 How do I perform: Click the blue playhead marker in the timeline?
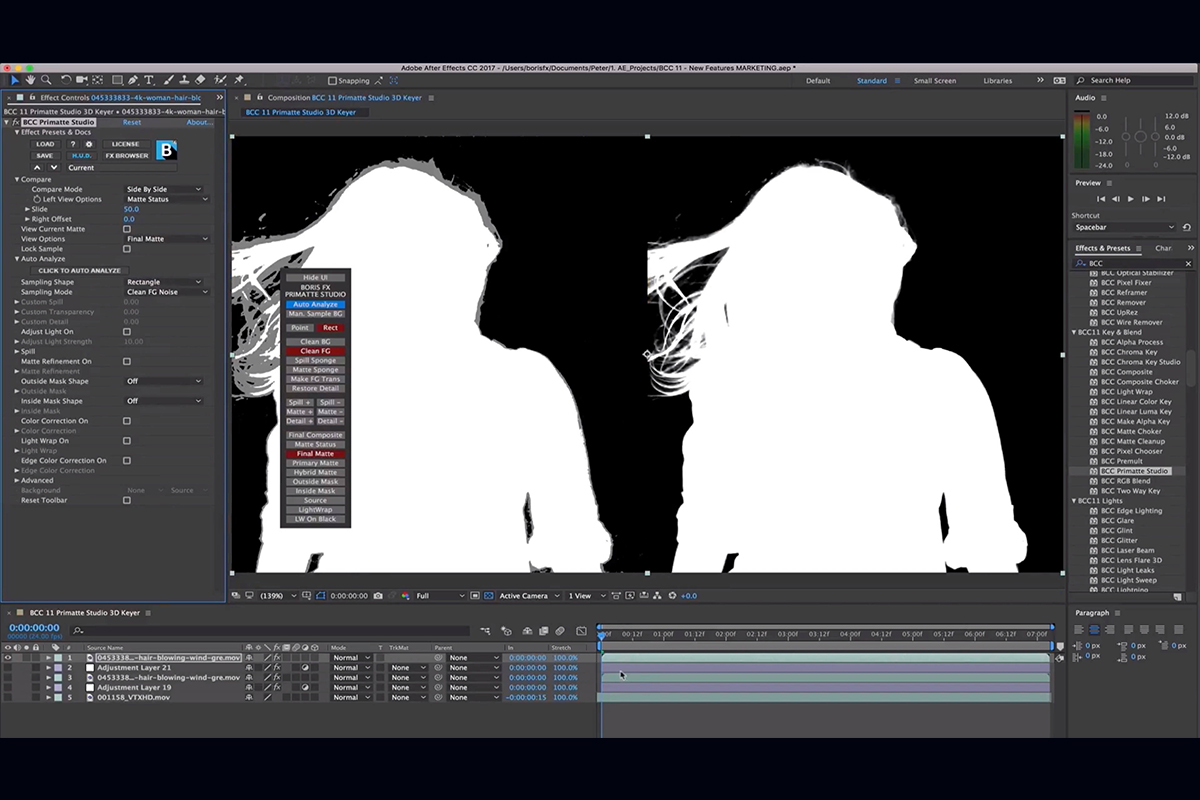click(x=601, y=634)
